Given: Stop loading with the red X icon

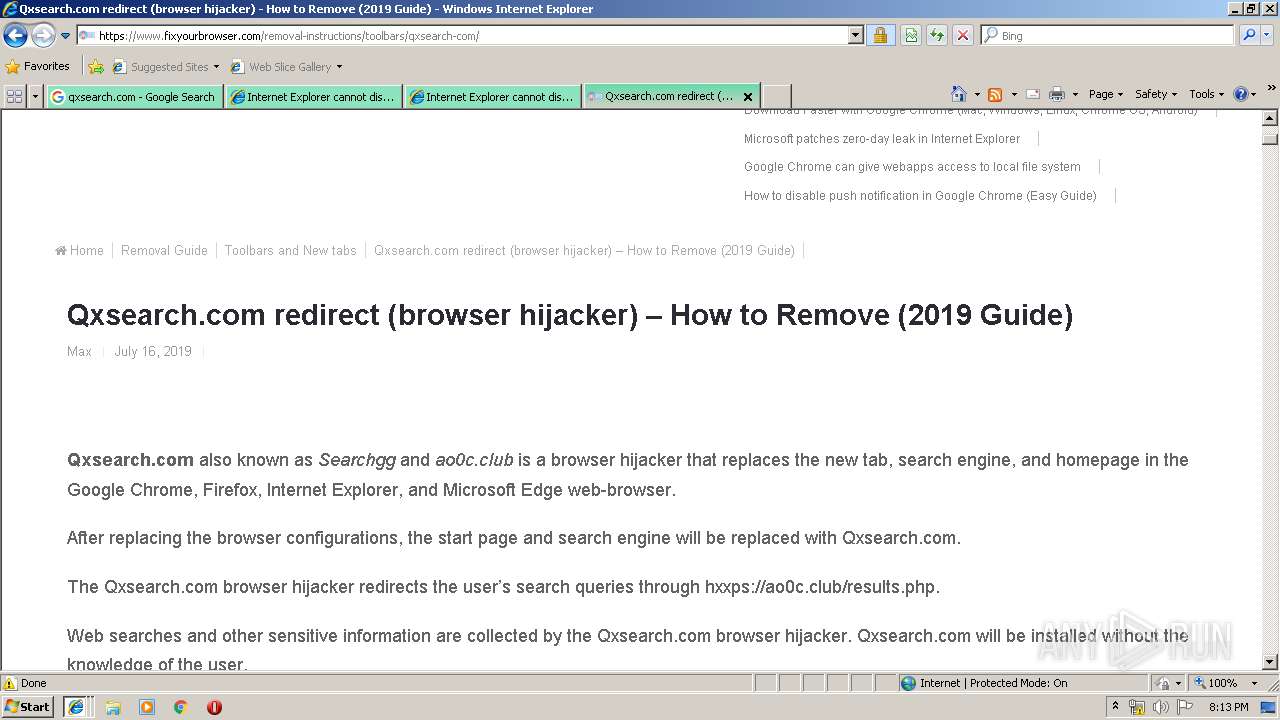Looking at the screenshot, I should (963, 36).
